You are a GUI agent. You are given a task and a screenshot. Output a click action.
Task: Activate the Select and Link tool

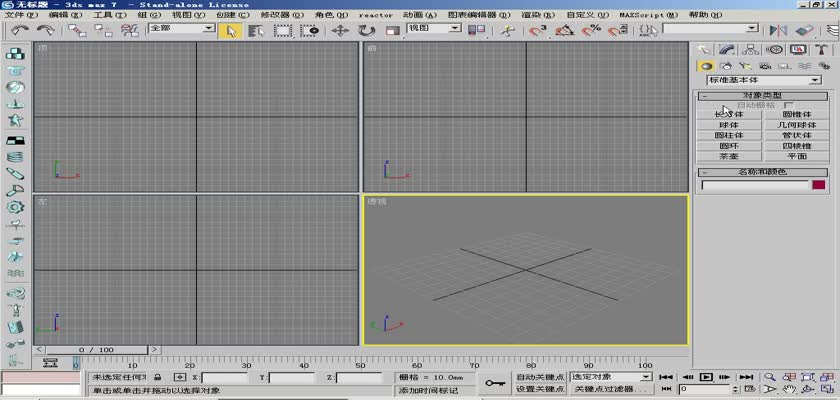tap(77, 31)
